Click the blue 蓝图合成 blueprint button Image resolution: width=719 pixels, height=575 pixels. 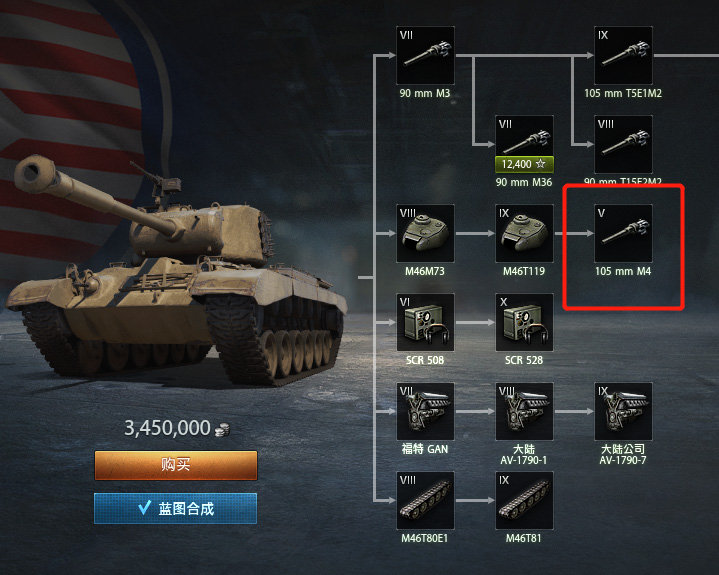pyautogui.click(x=175, y=508)
